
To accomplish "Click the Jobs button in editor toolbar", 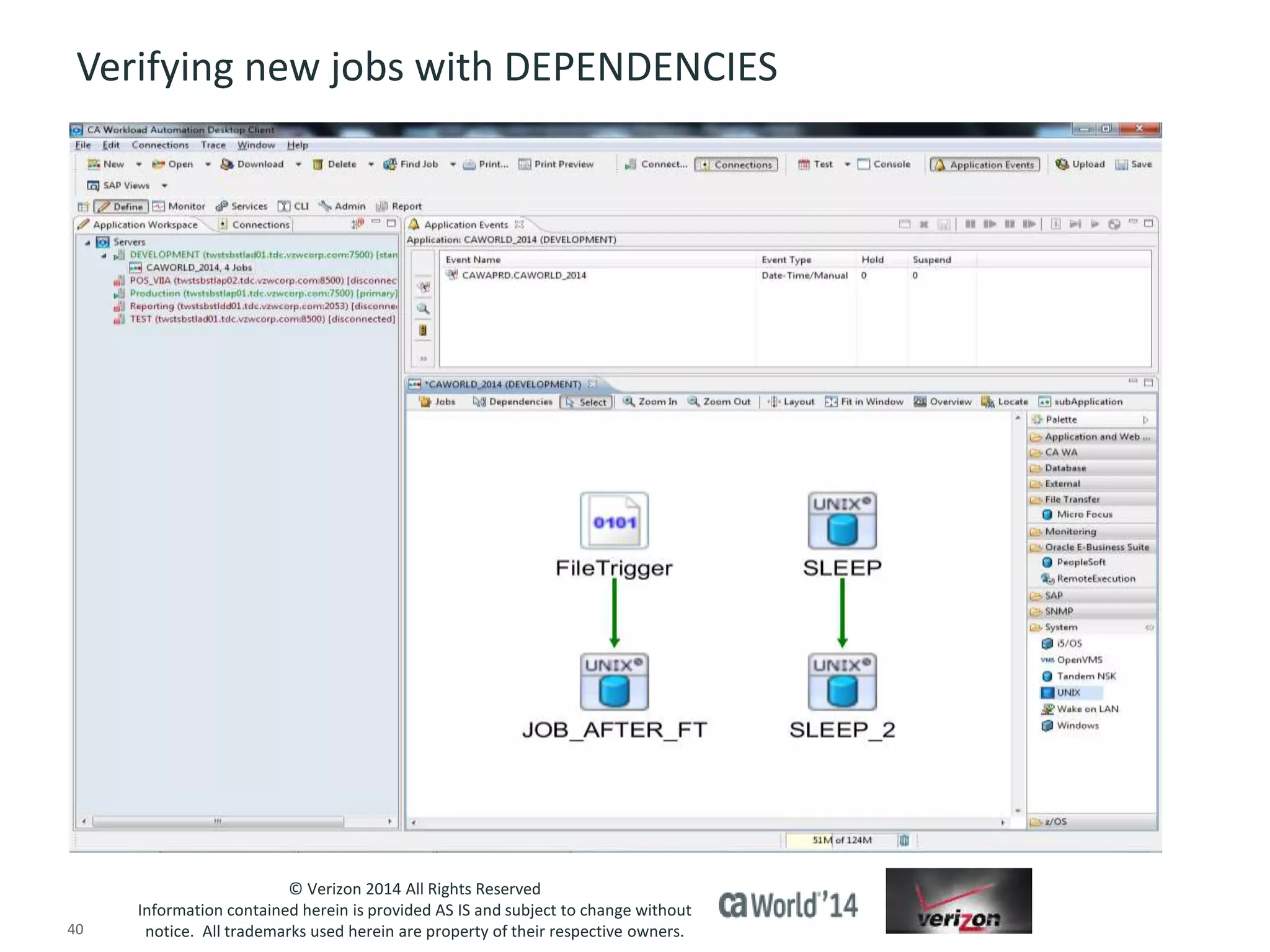I will pyautogui.click(x=437, y=402).
